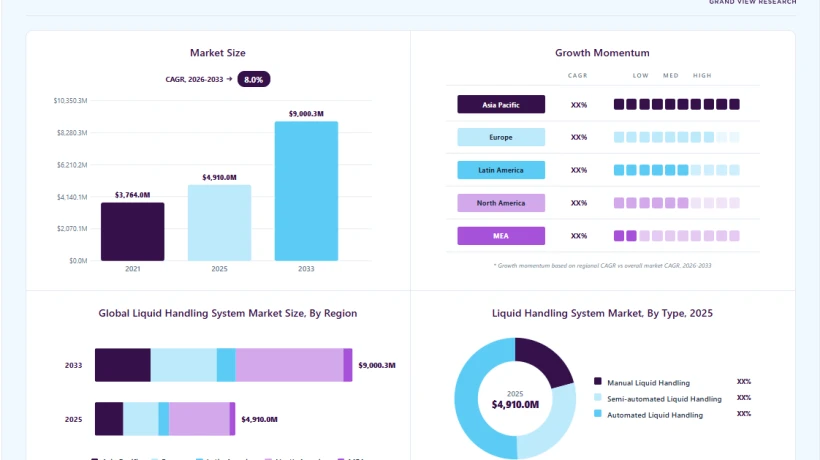Click the North America region label
The height and width of the screenshot is (460, 820).
(501, 203)
